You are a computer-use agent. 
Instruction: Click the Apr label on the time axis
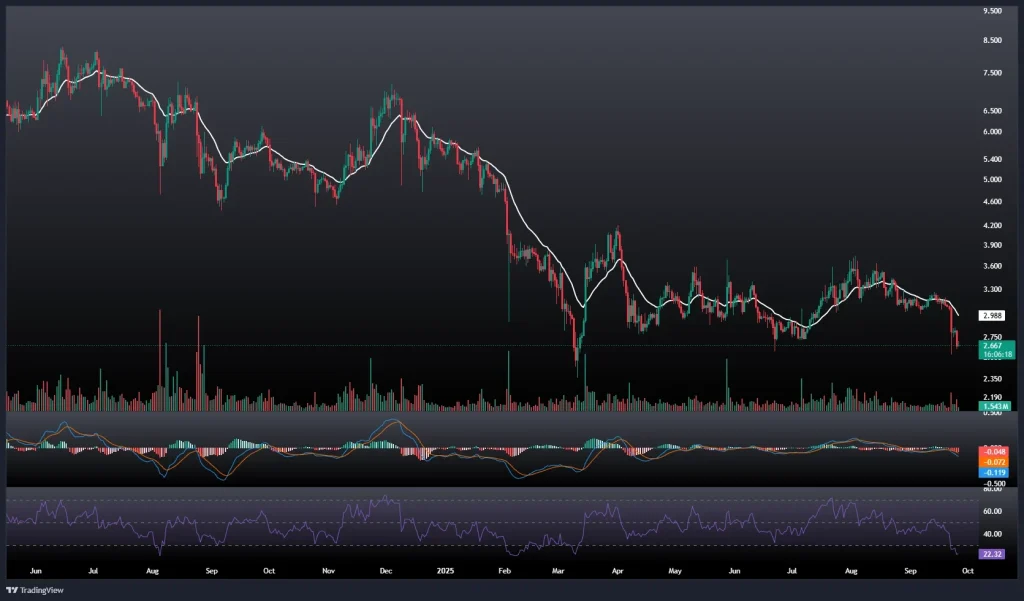pyautogui.click(x=617, y=571)
